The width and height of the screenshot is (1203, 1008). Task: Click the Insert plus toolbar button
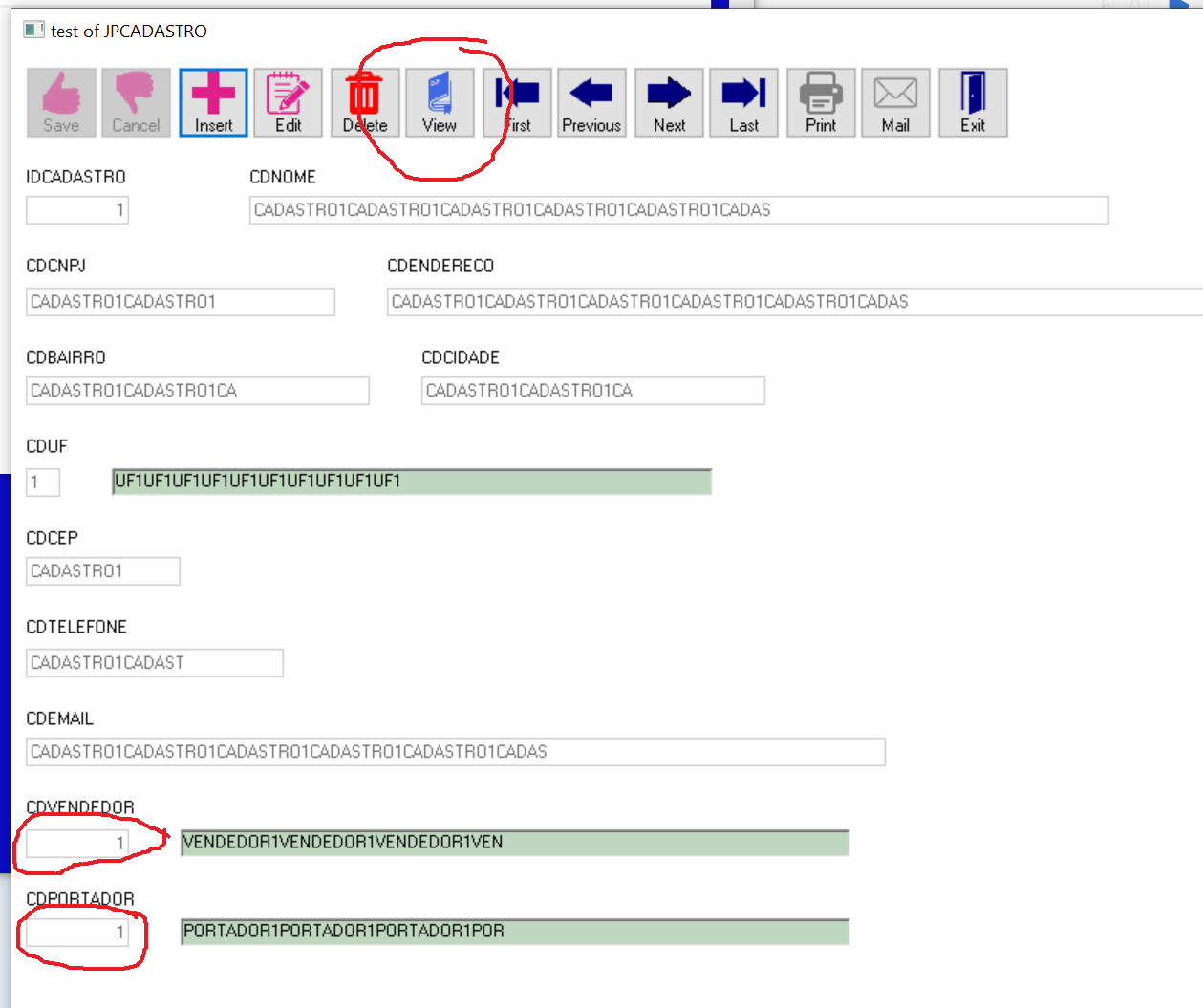[213, 102]
